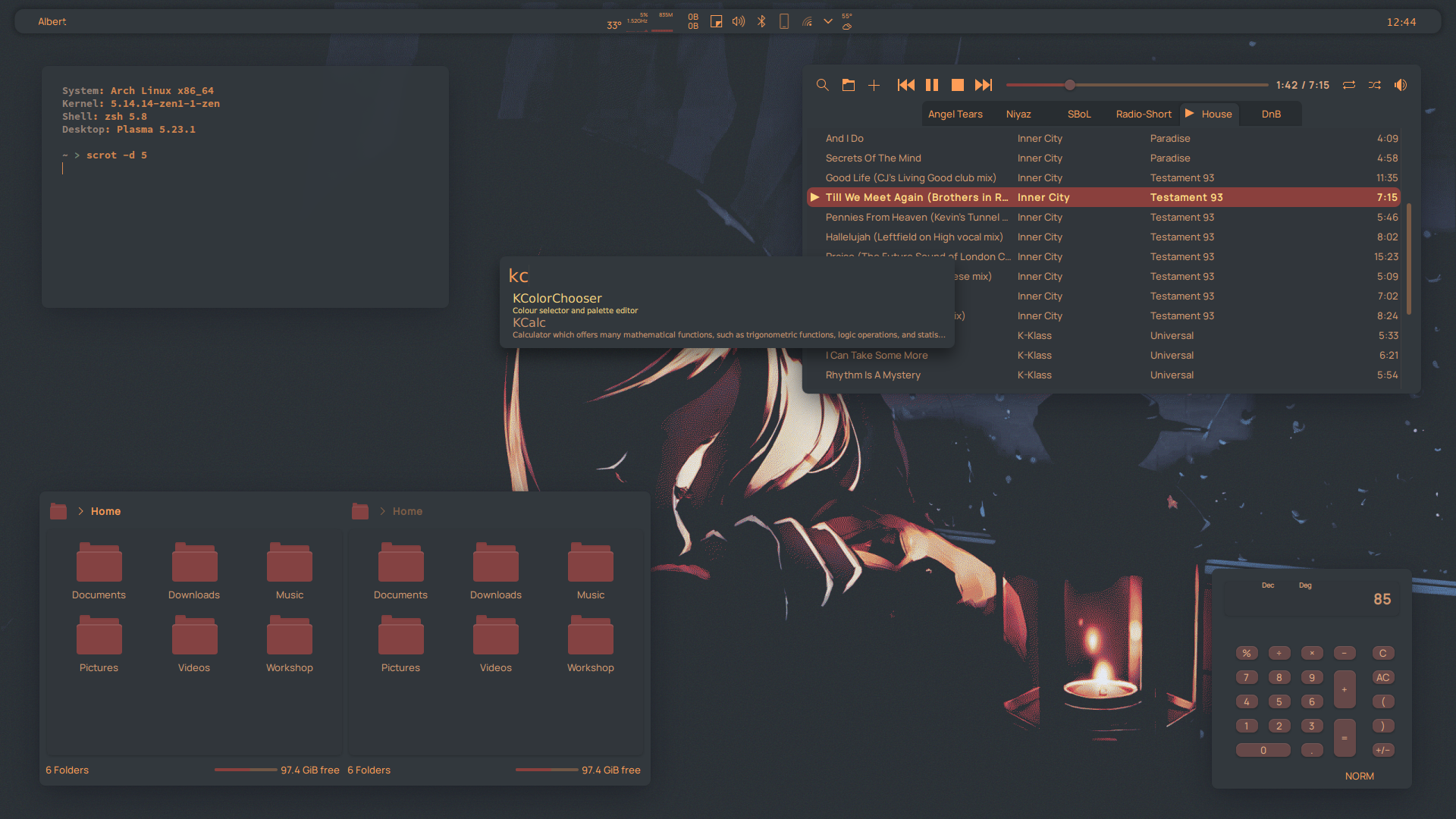This screenshot has height=819, width=1456.
Task: Click the song seek progress slider
Action: pyautogui.click(x=1137, y=85)
